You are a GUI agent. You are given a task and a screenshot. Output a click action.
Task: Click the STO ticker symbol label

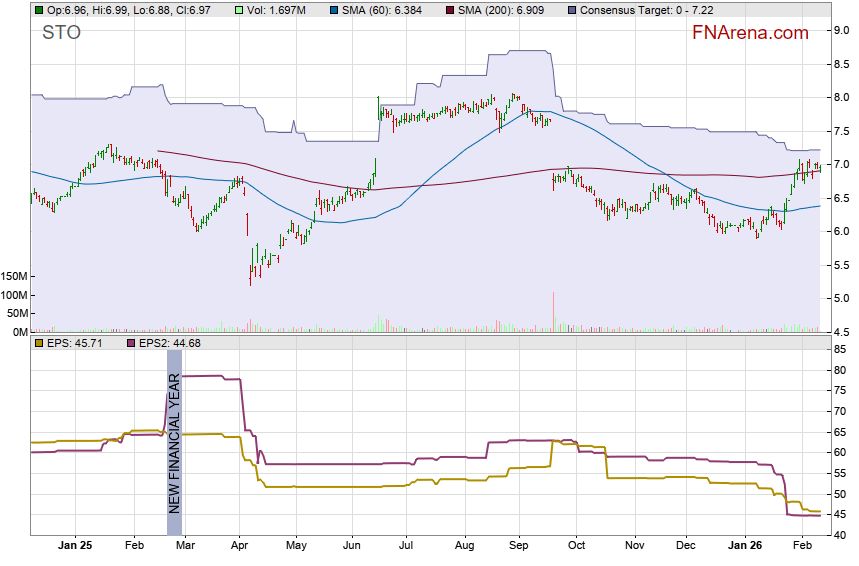pyautogui.click(x=62, y=33)
